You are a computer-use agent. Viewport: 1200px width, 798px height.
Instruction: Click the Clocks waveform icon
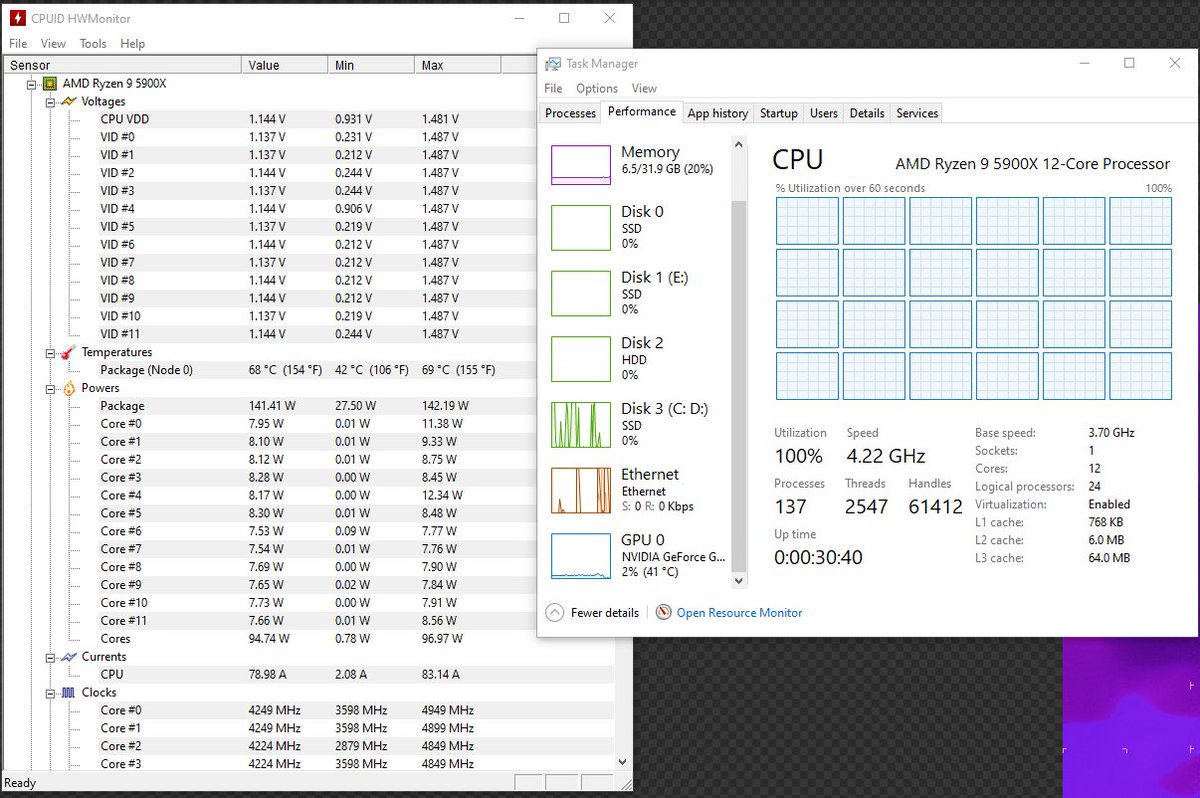tap(68, 692)
